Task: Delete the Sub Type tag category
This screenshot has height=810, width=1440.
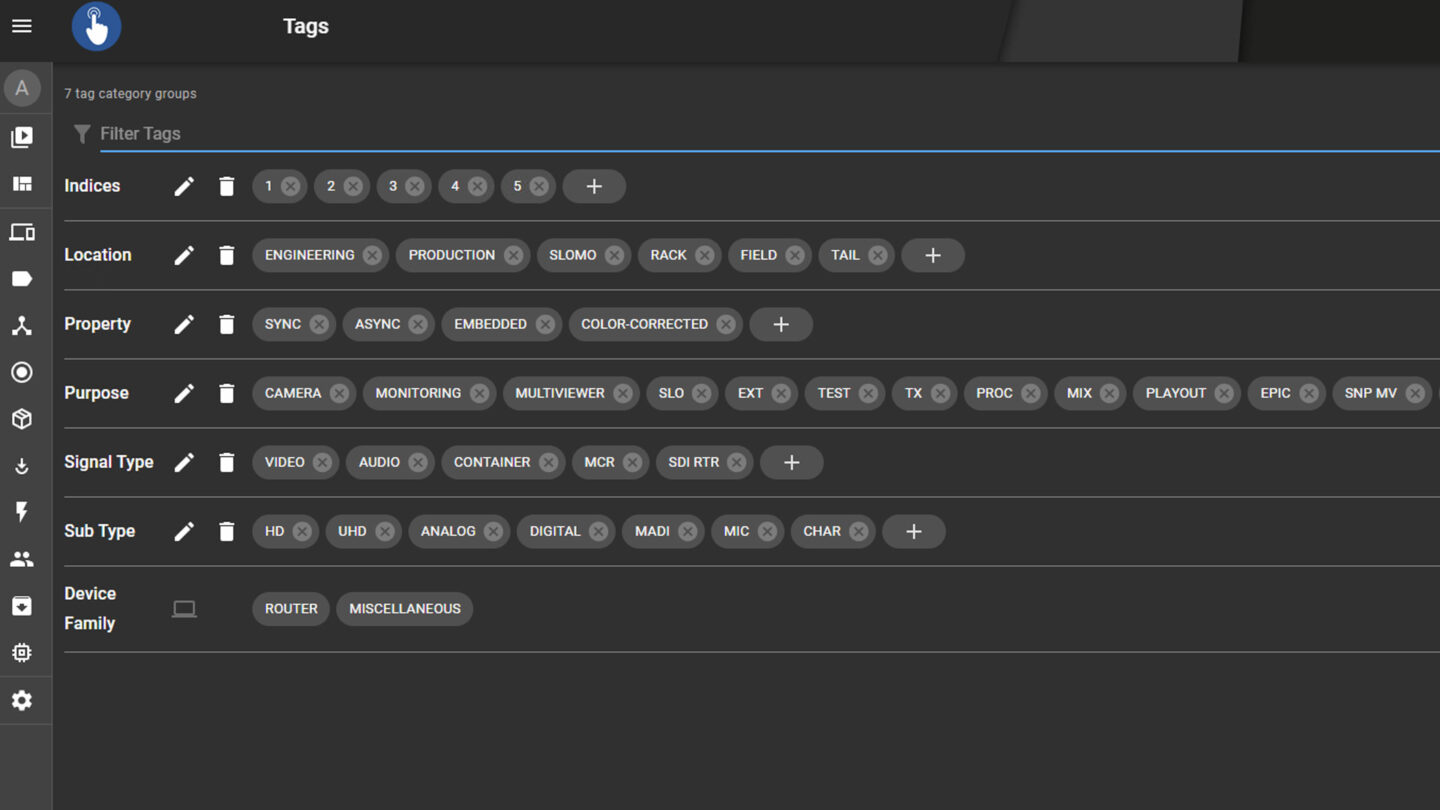Action: (227, 531)
